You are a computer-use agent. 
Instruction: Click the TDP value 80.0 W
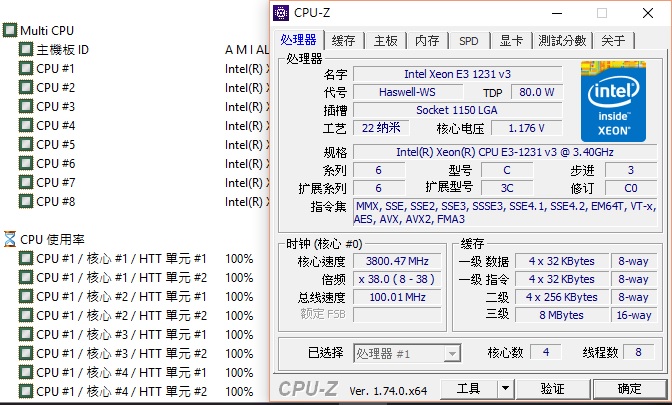tap(537, 92)
